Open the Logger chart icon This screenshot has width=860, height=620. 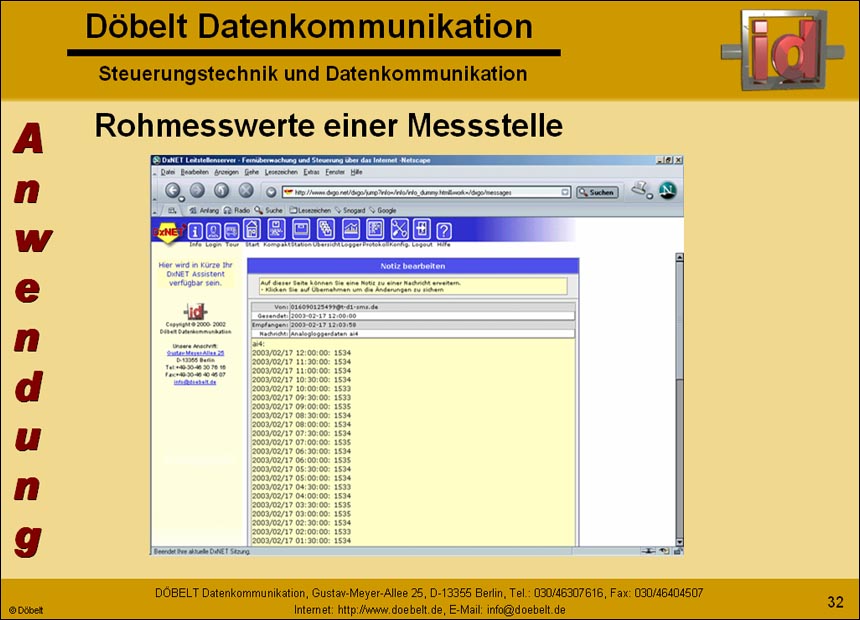click(351, 229)
